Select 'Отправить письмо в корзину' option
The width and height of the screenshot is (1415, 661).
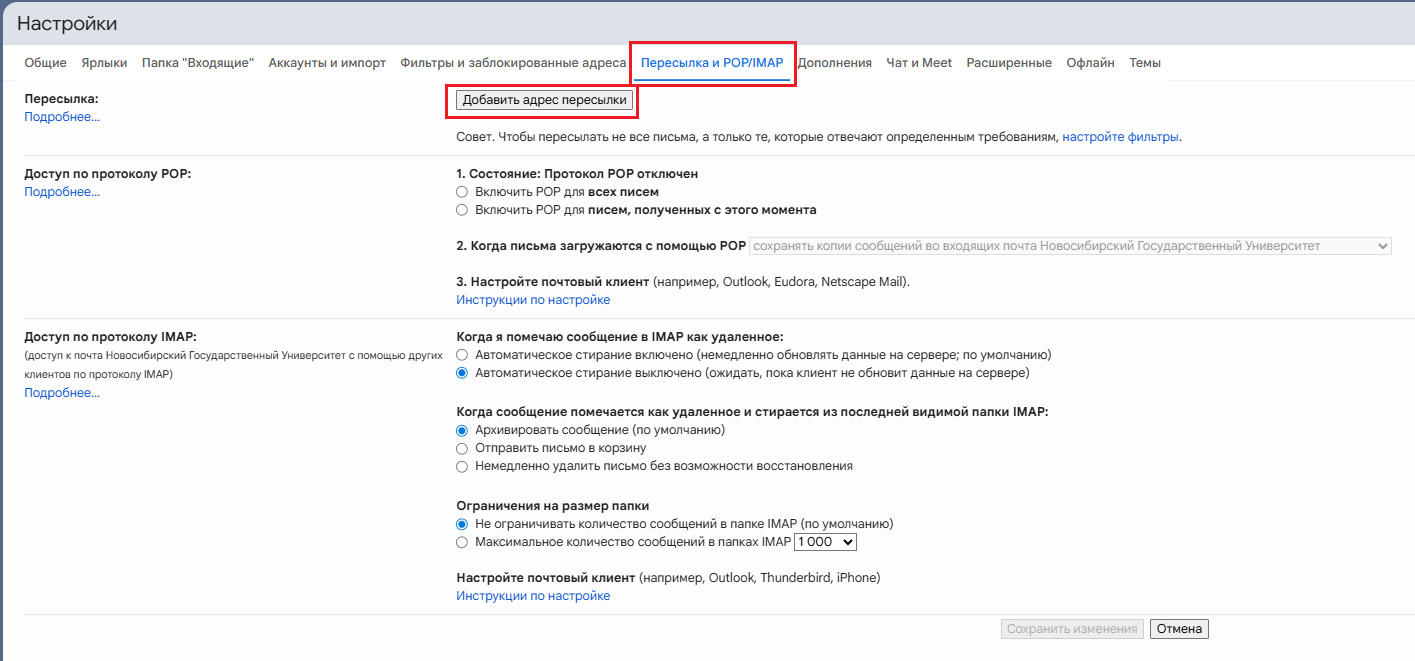tap(462, 448)
